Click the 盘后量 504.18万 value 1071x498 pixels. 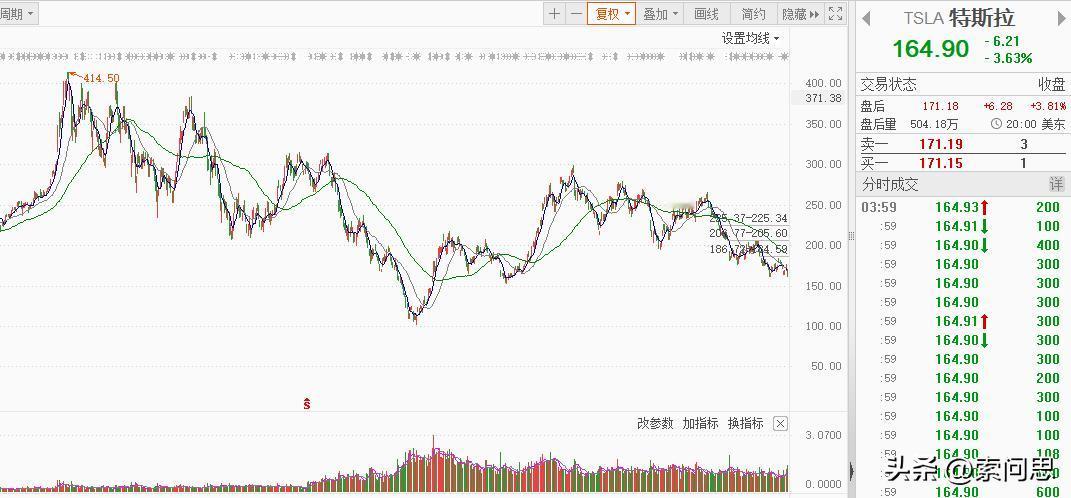(934, 124)
